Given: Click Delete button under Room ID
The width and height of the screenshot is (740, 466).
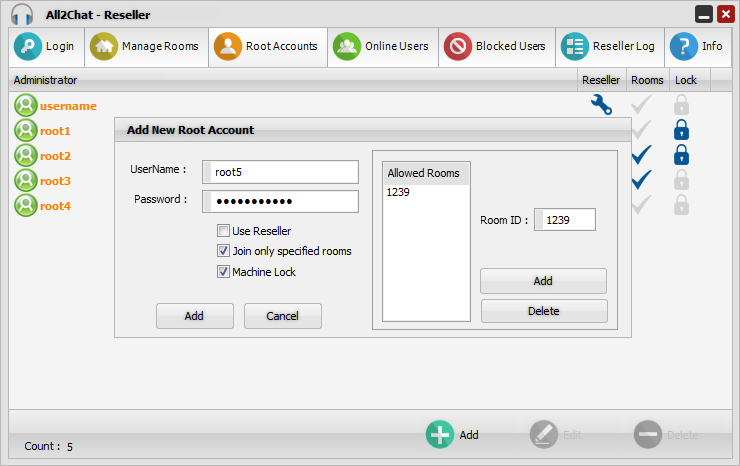Looking at the screenshot, I should (543, 311).
